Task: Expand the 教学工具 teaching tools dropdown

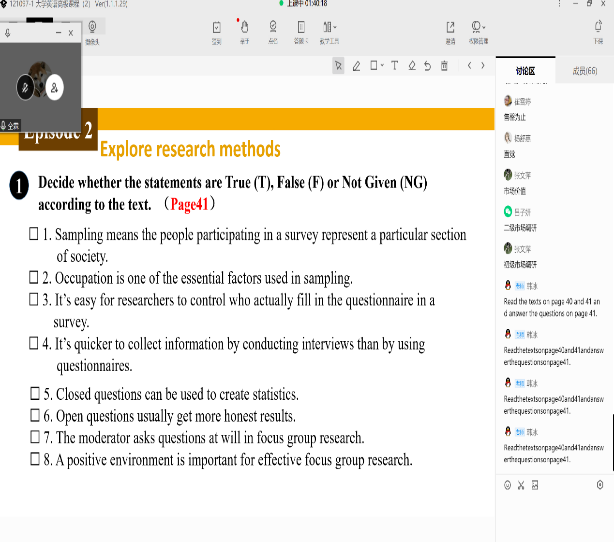Action: pos(328,31)
